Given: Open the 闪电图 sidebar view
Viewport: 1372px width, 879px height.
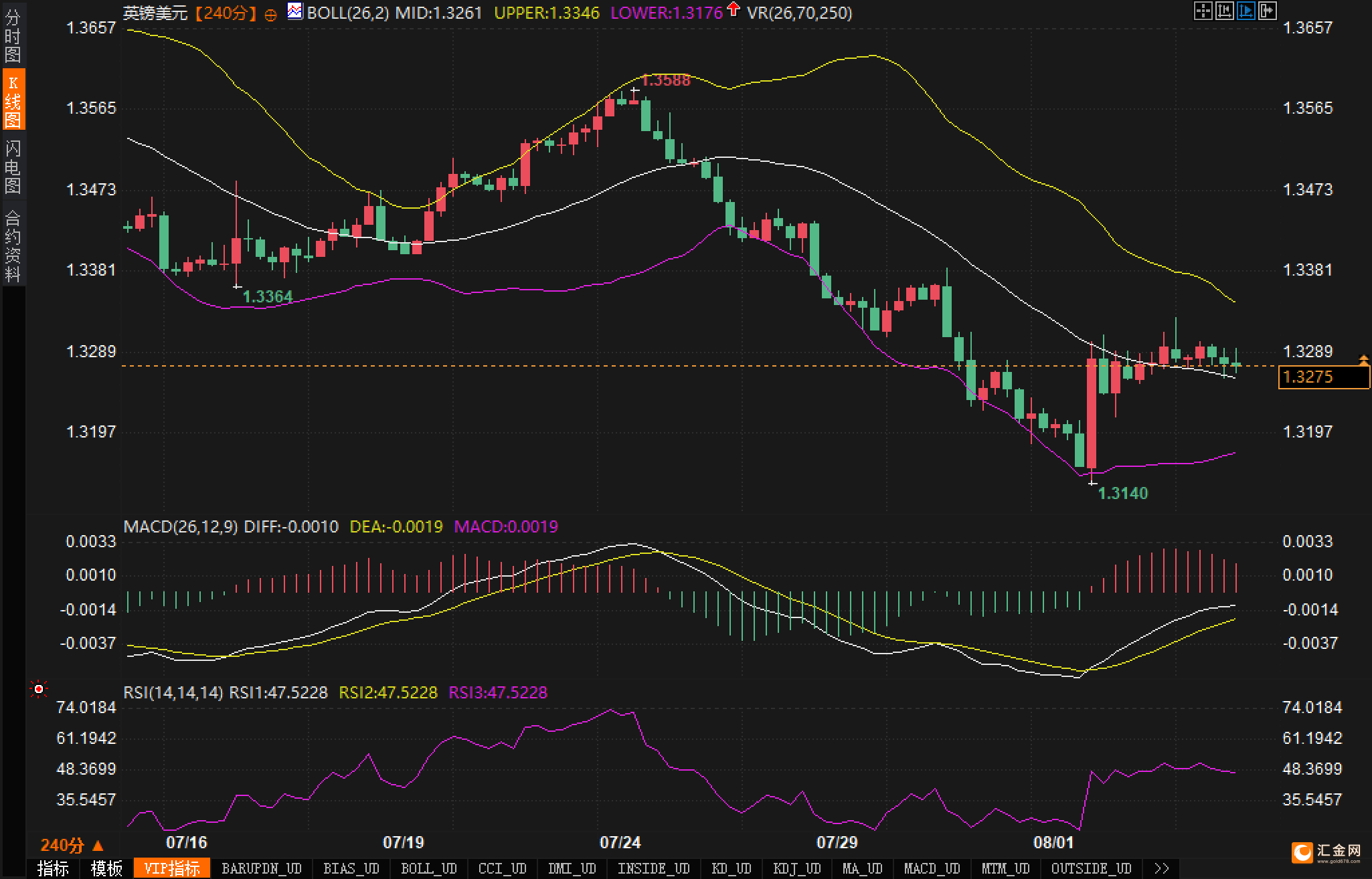Looking at the screenshot, I should pyautogui.click(x=13, y=166).
